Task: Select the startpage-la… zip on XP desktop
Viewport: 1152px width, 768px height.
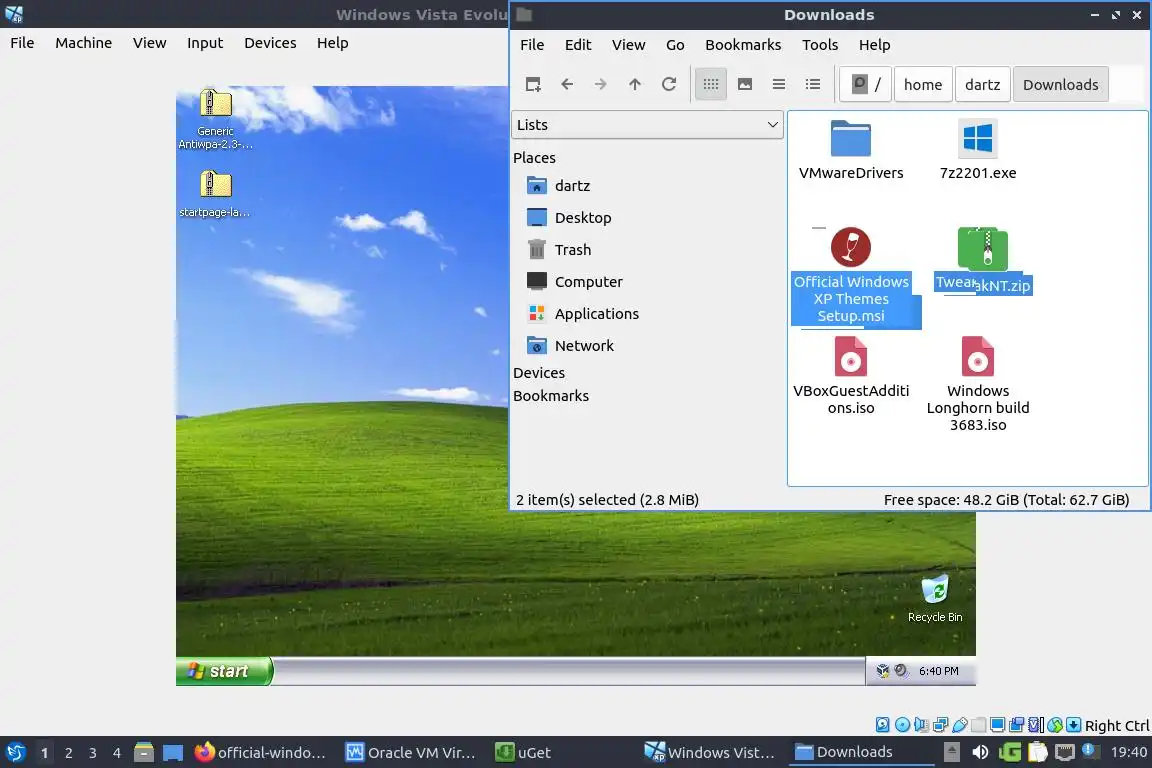Action: 215,194
